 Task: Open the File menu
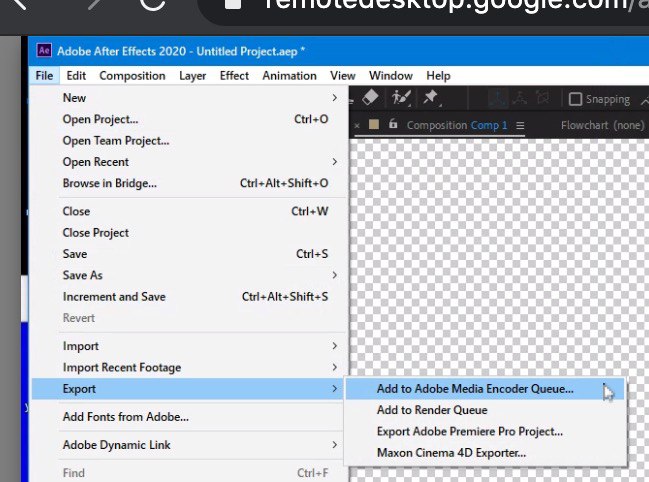click(44, 76)
